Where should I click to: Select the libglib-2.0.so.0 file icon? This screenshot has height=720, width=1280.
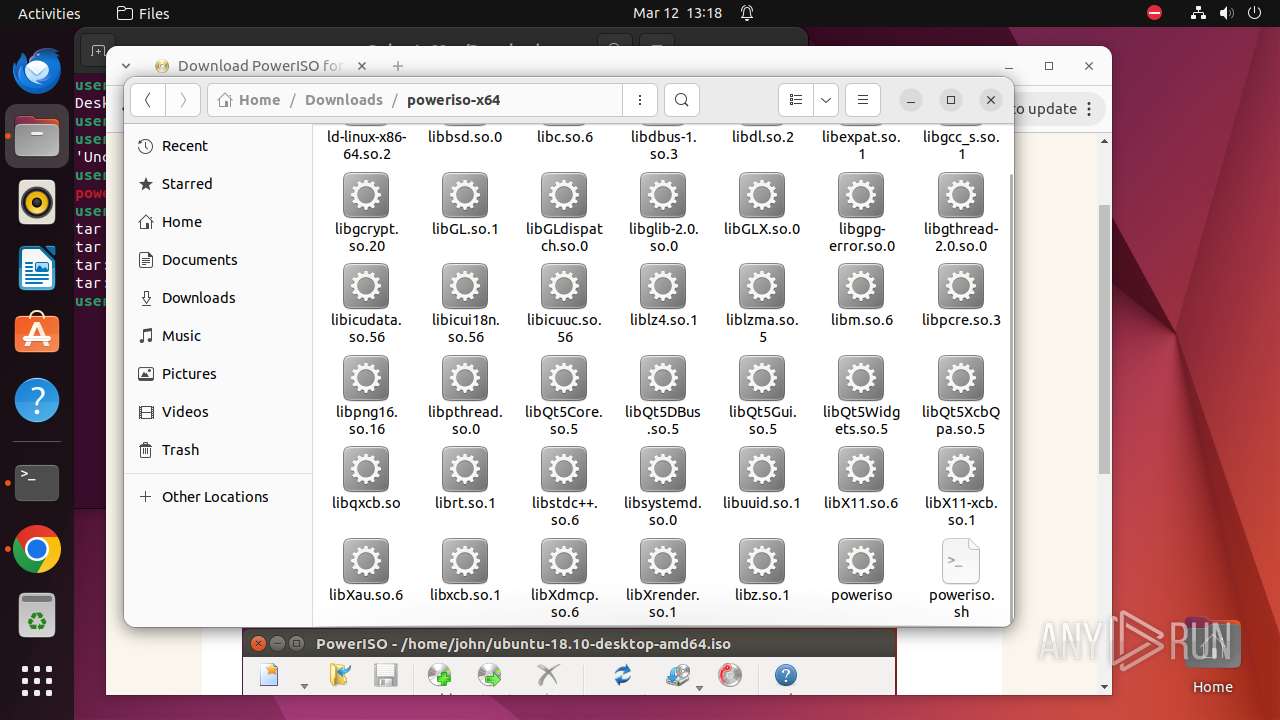click(663, 194)
